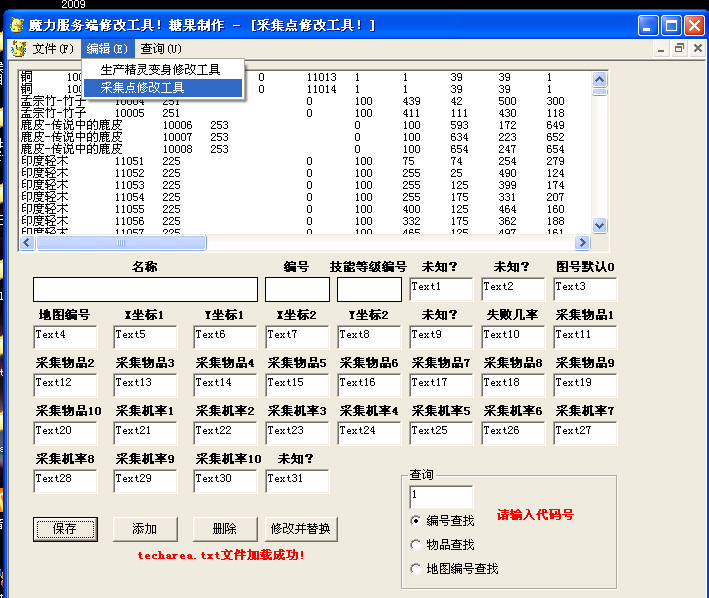Click the 名称 text input field
709x598 pixels.
point(144,289)
